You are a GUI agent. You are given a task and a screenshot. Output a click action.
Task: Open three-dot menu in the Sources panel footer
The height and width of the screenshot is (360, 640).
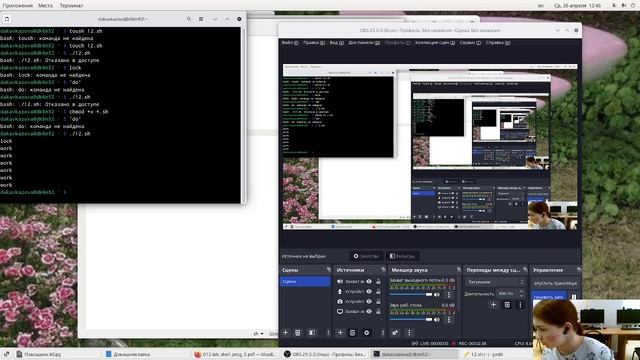click(x=382, y=333)
